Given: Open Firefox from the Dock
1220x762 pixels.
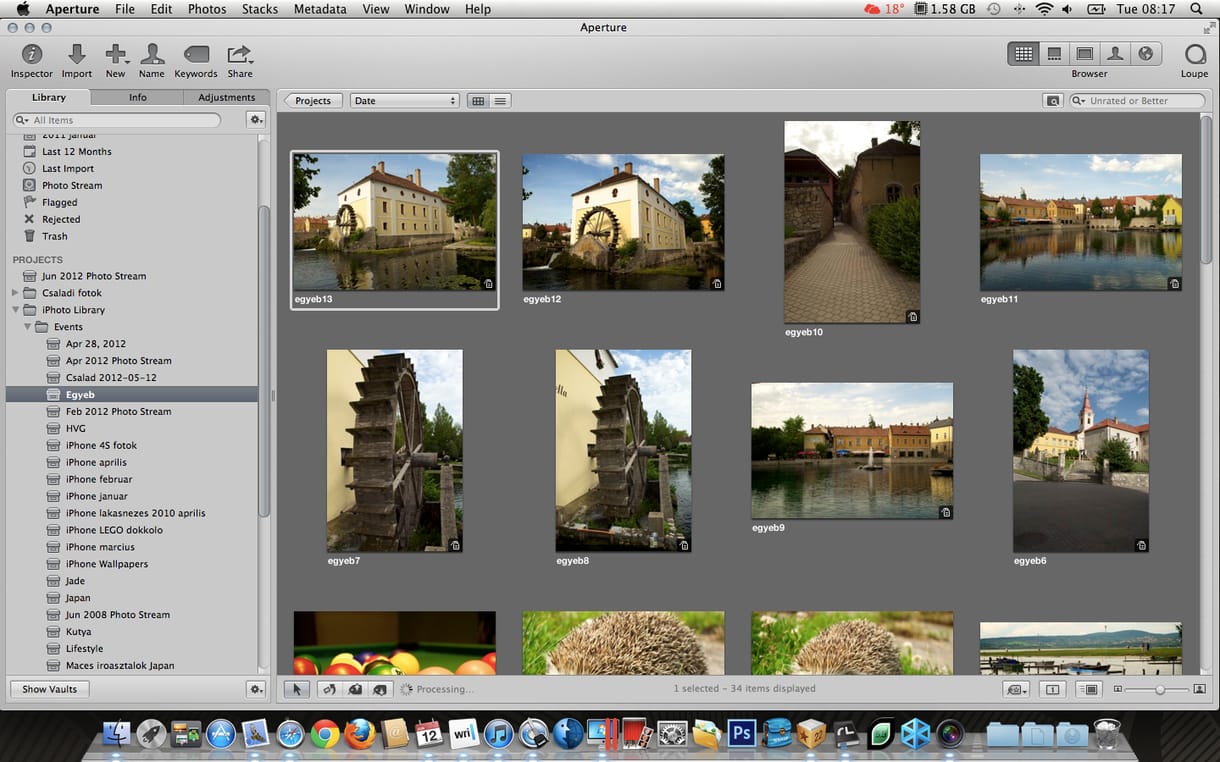Looking at the screenshot, I should 360,734.
